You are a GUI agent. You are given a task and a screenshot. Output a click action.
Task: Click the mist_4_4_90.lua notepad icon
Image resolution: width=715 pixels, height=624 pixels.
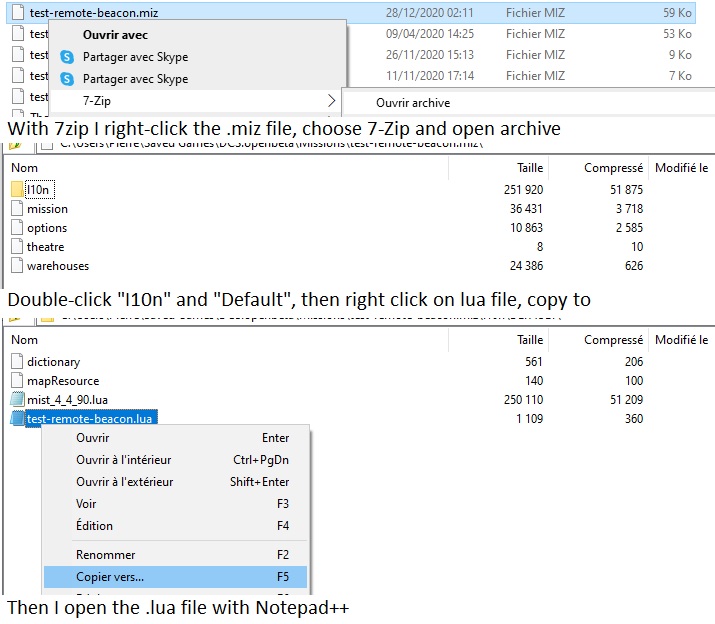point(17,400)
